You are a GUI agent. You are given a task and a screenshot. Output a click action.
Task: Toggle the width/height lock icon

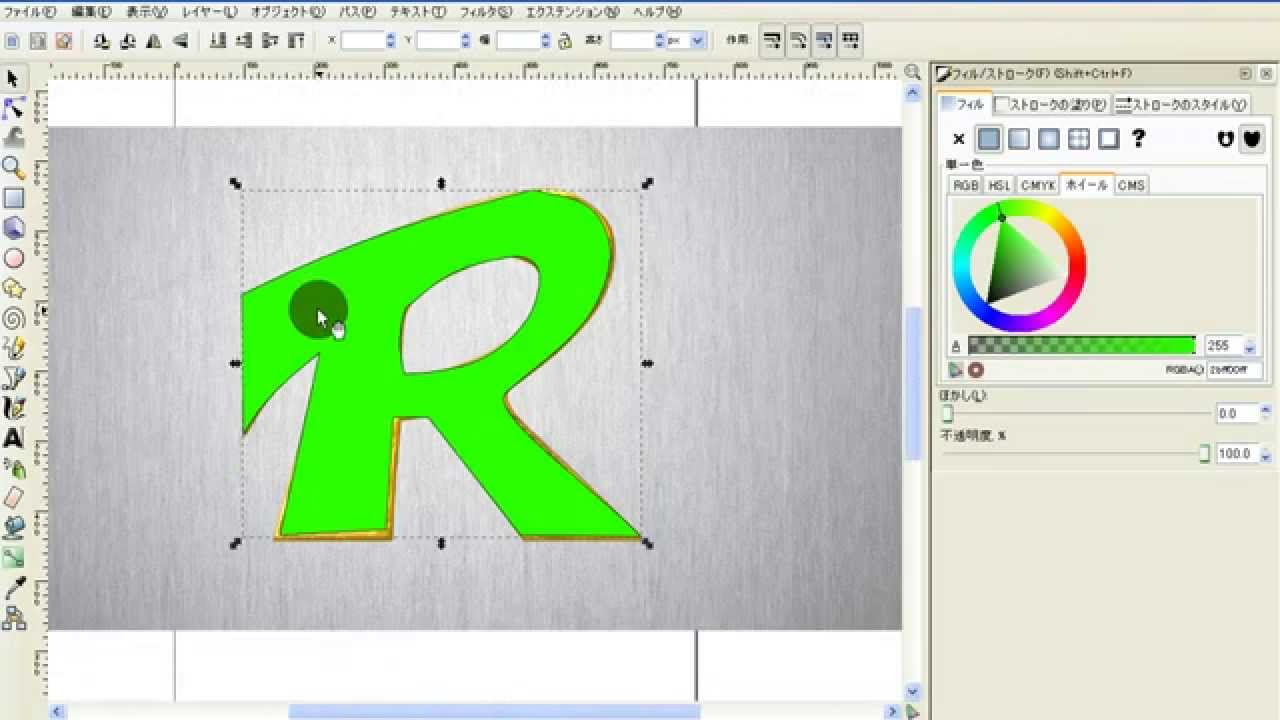(x=566, y=41)
